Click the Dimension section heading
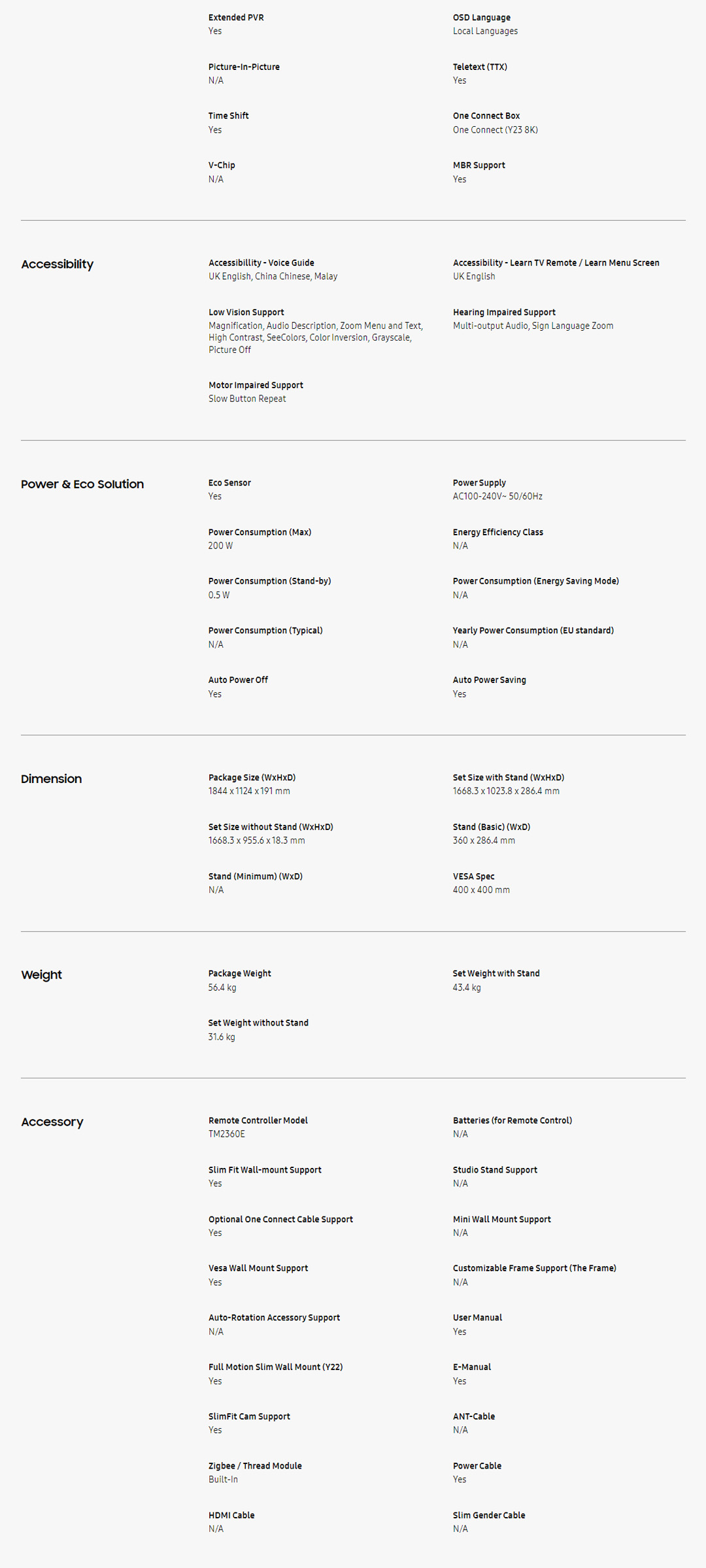Viewport: 706px width, 1568px height. [51, 779]
